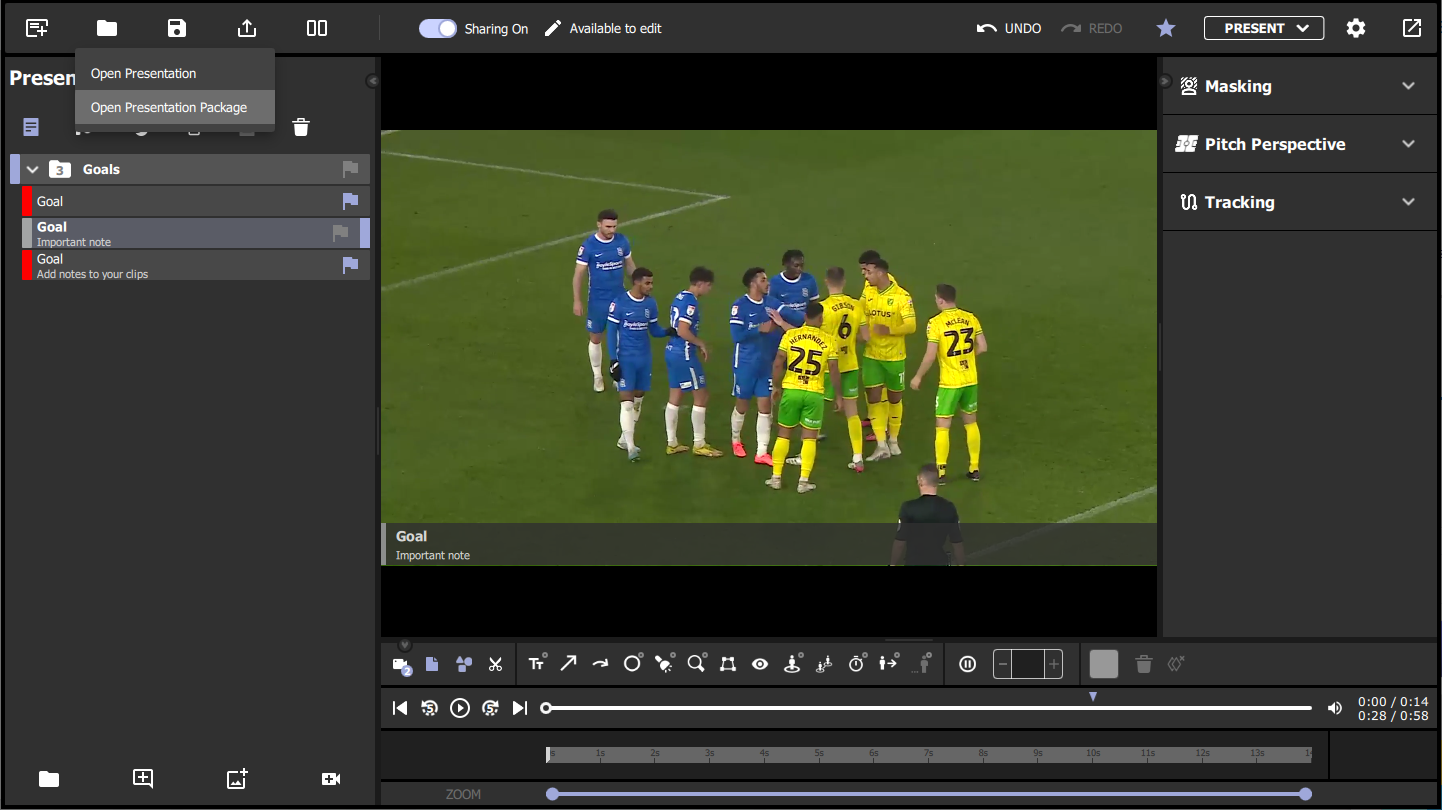Select the stopwatch timer tool
The width and height of the screenshot is (1442, 810).
857,663
